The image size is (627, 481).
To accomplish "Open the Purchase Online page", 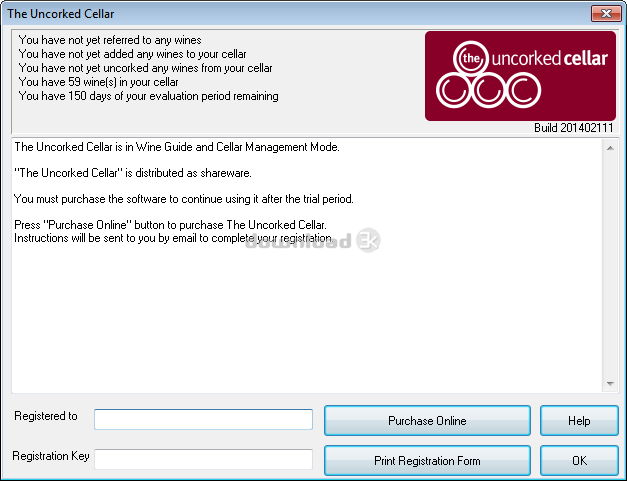I will pyautogui.click(x=427, y=421).
